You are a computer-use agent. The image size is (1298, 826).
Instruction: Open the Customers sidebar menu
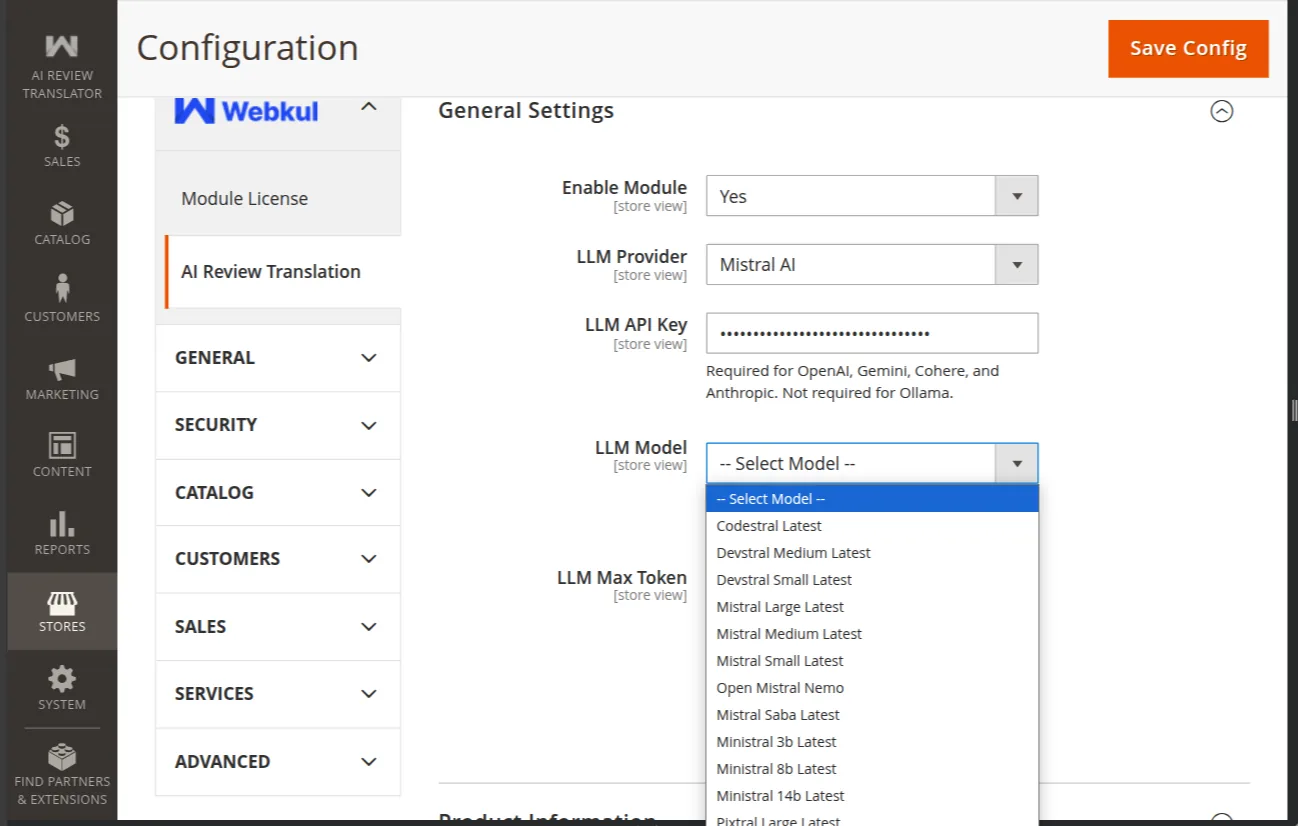click(x=62, y=300)
